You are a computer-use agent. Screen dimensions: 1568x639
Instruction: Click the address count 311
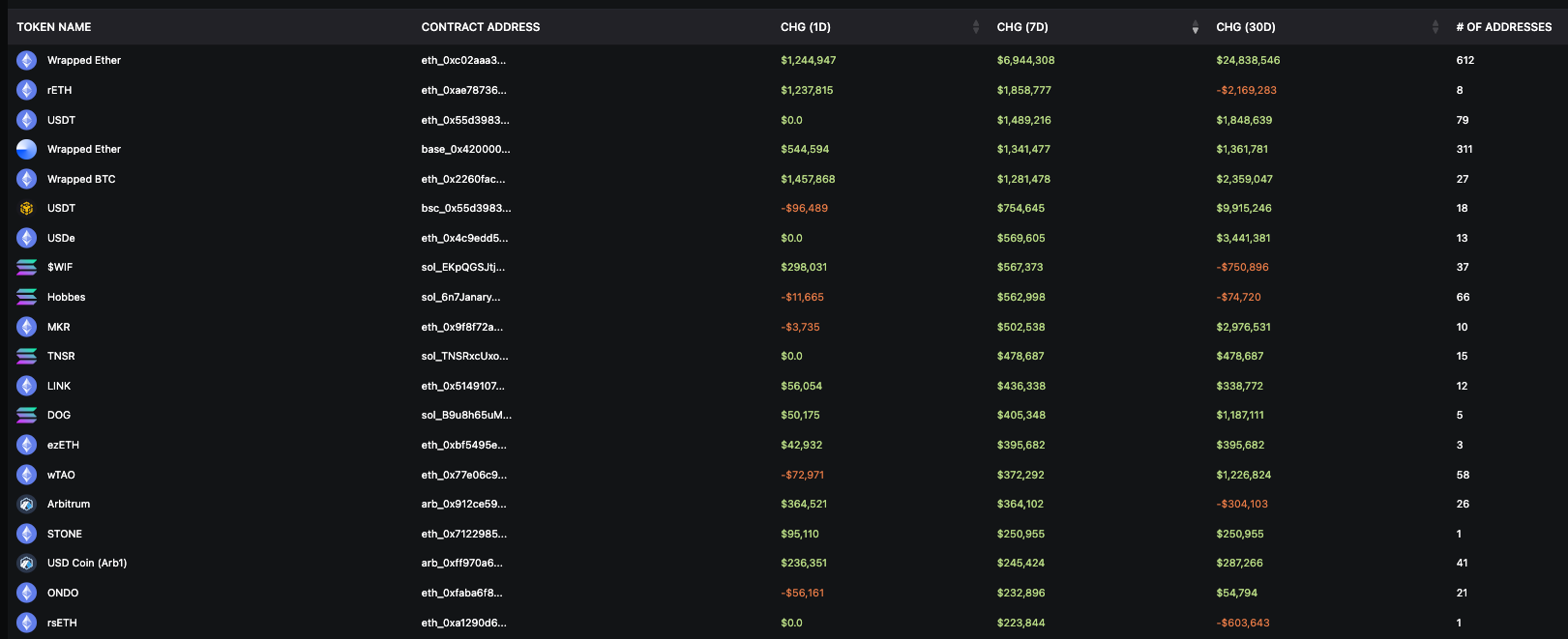click(1464, 149)
